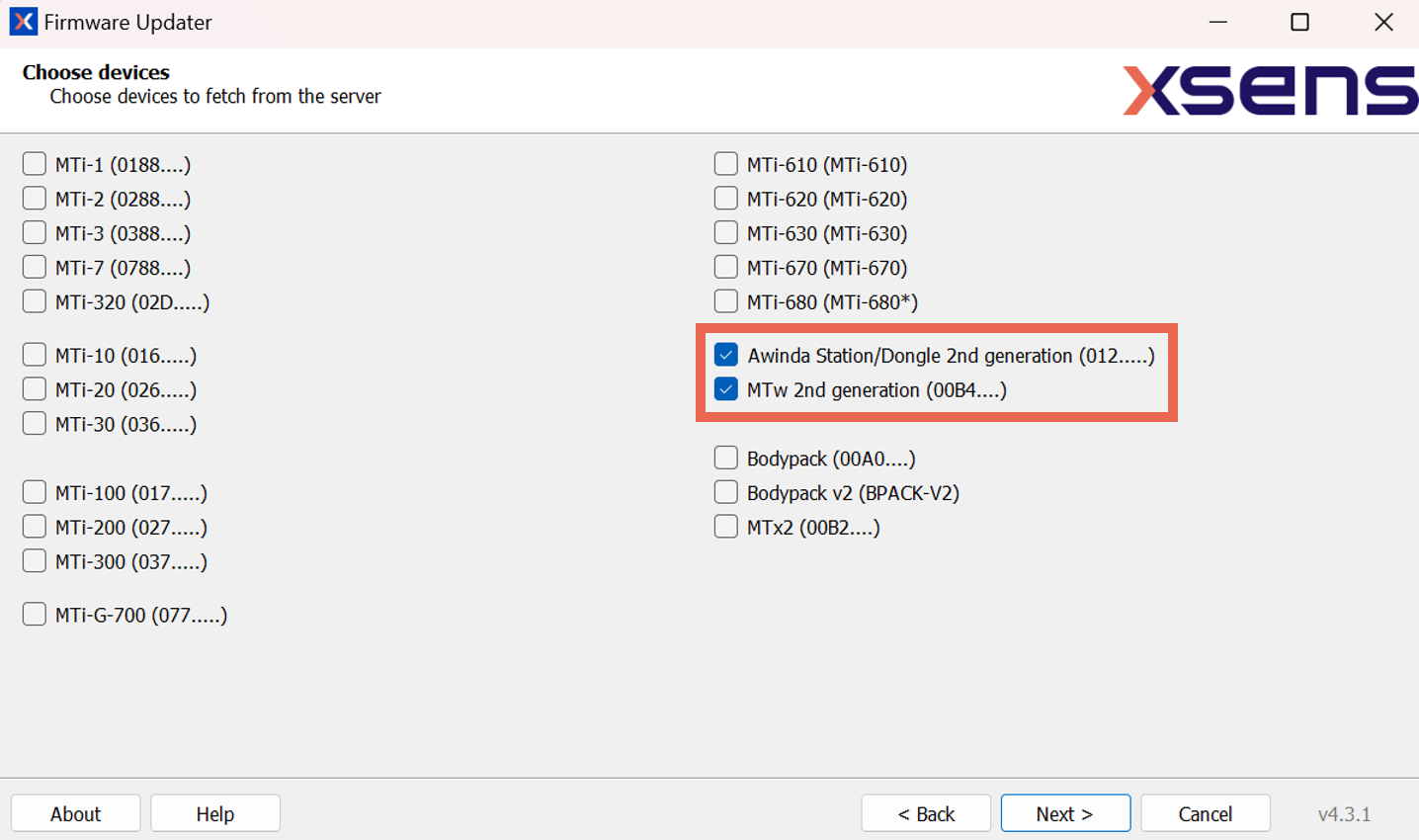The width and height of the screenshot is (1419, 840).
Task: Click the Help button
Action: (214, 812)
